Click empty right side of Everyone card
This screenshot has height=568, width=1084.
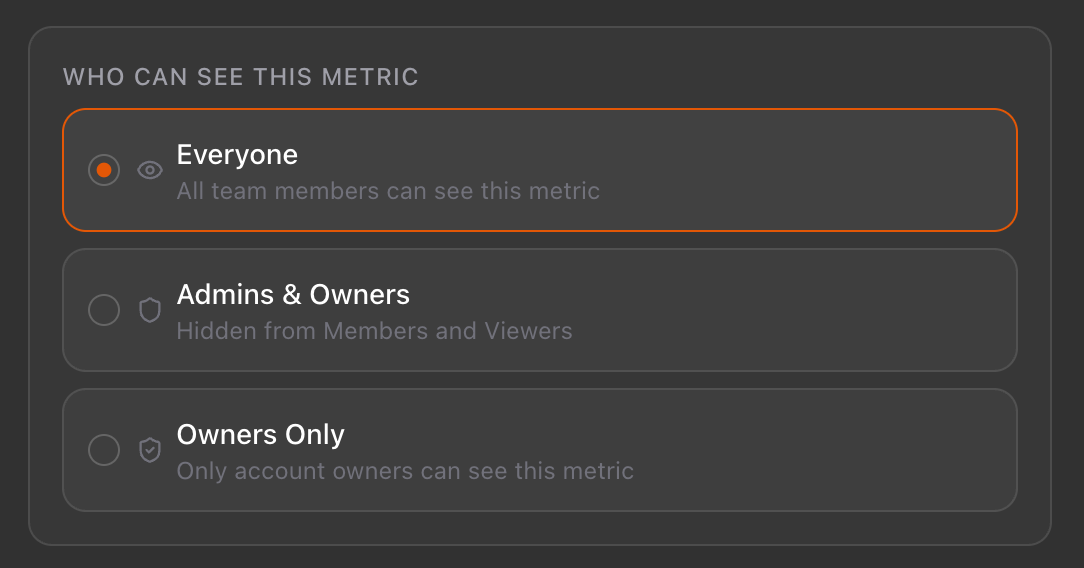(850, 170)
